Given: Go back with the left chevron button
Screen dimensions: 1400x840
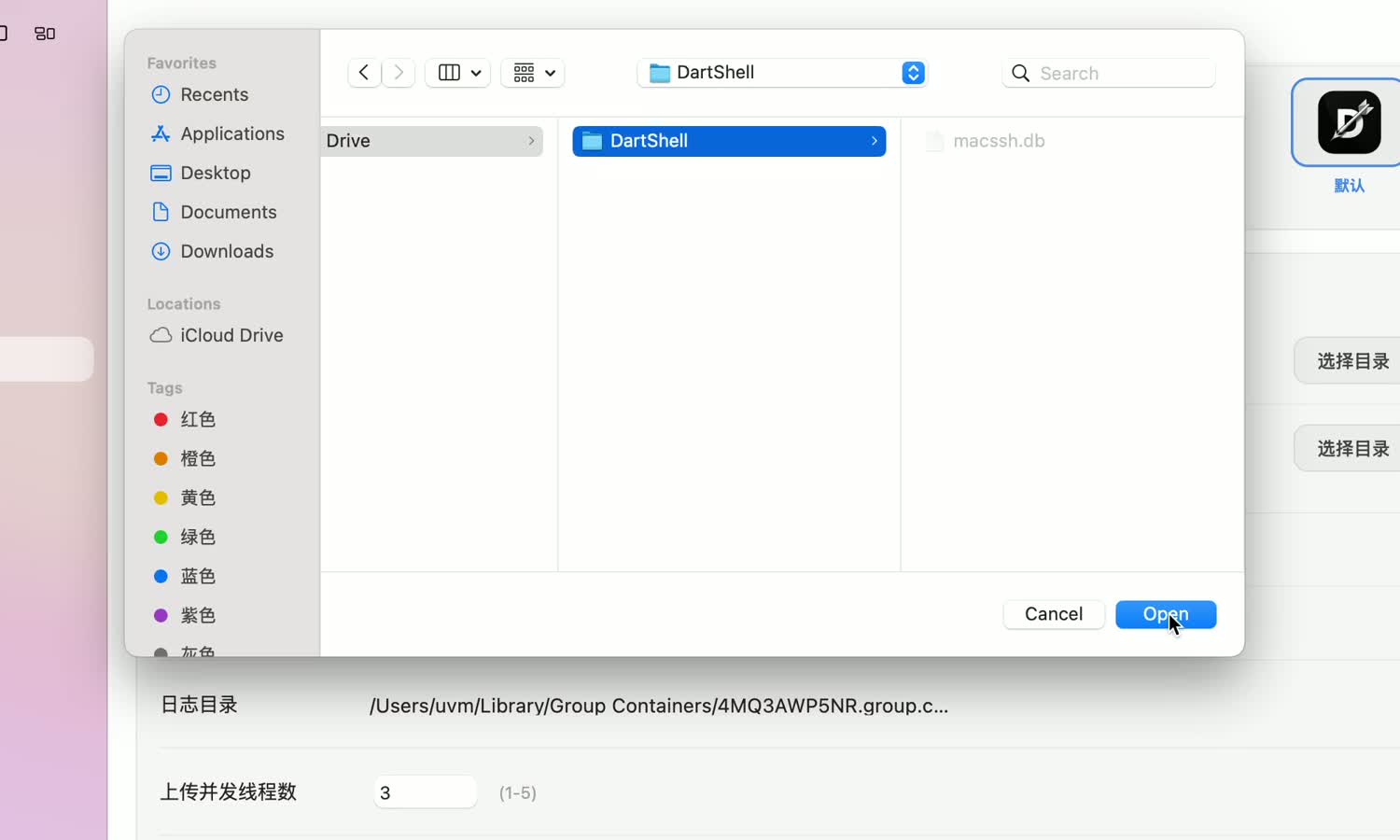Looking at the screenshot, I should tap(364, 73).
